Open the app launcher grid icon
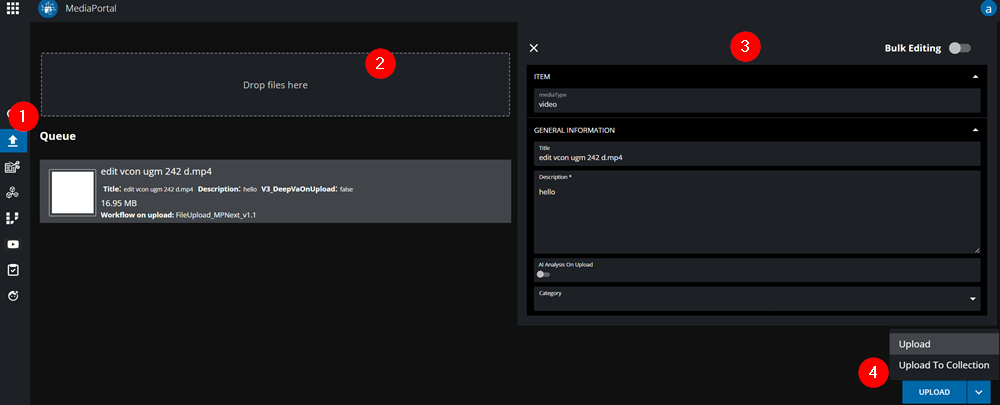Image resolution: width=1000 pixels, height=405 pixels. [x=13, y=8]
